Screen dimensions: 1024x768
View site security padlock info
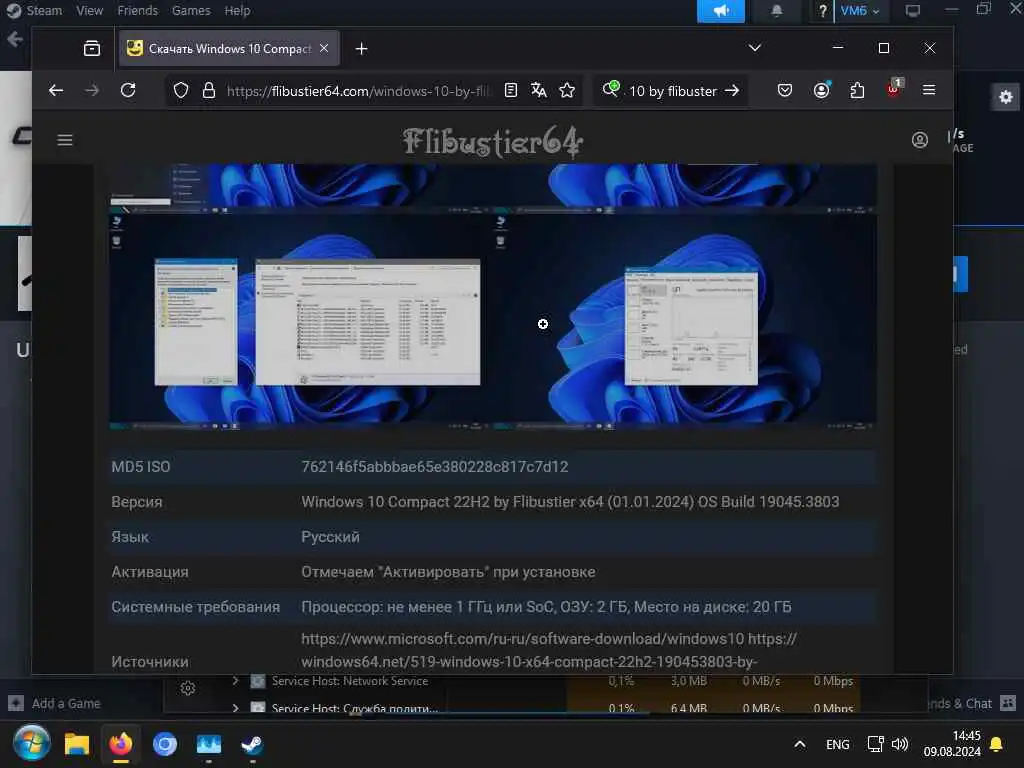(x=209, y=90)
